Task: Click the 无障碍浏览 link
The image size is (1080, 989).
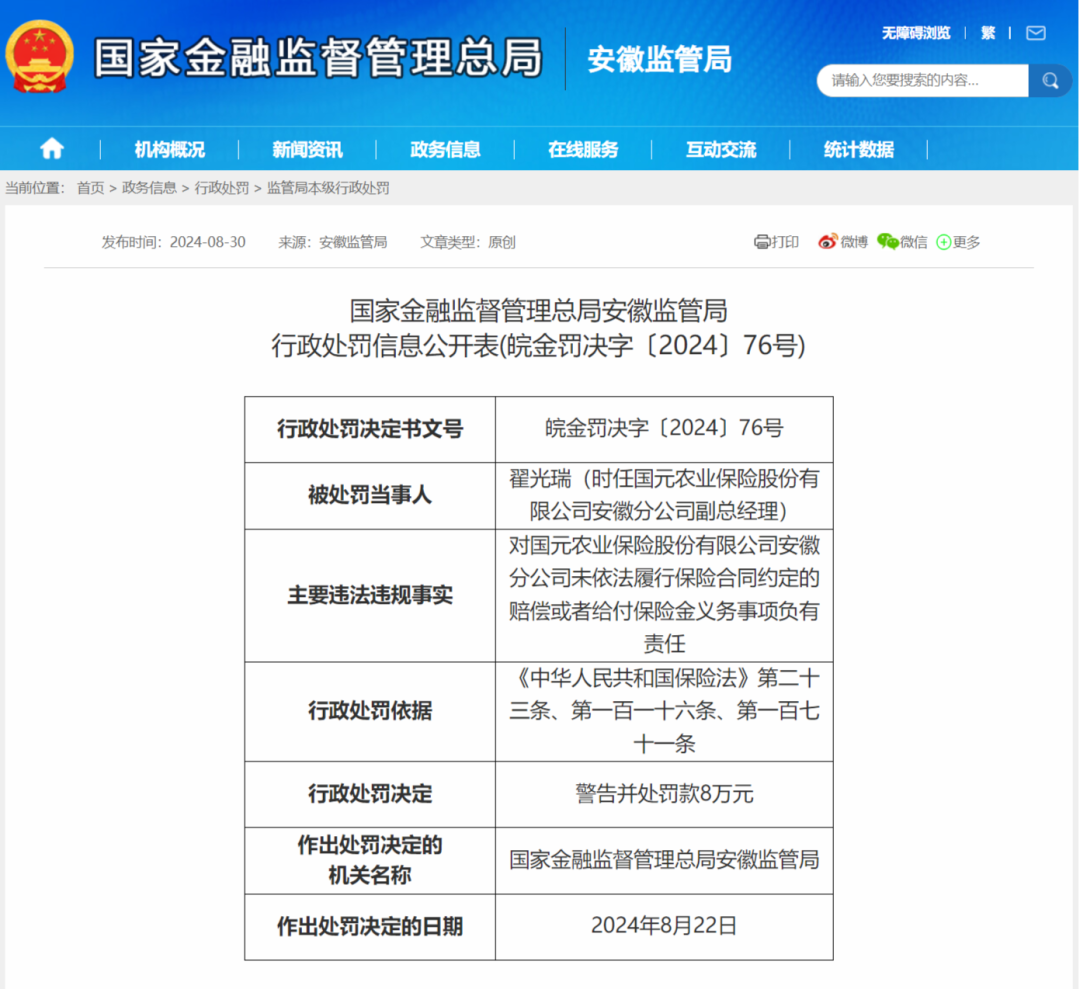Action: [x=916, y=33]
